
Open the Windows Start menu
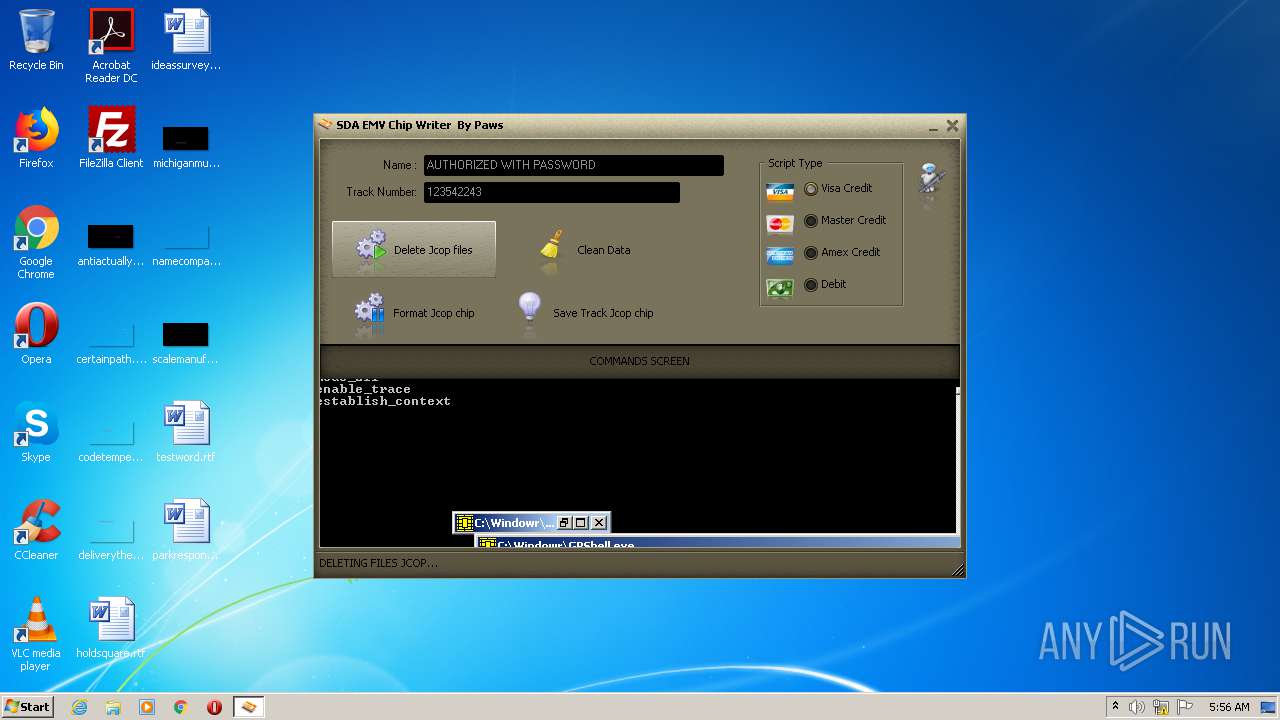(28, 706)
